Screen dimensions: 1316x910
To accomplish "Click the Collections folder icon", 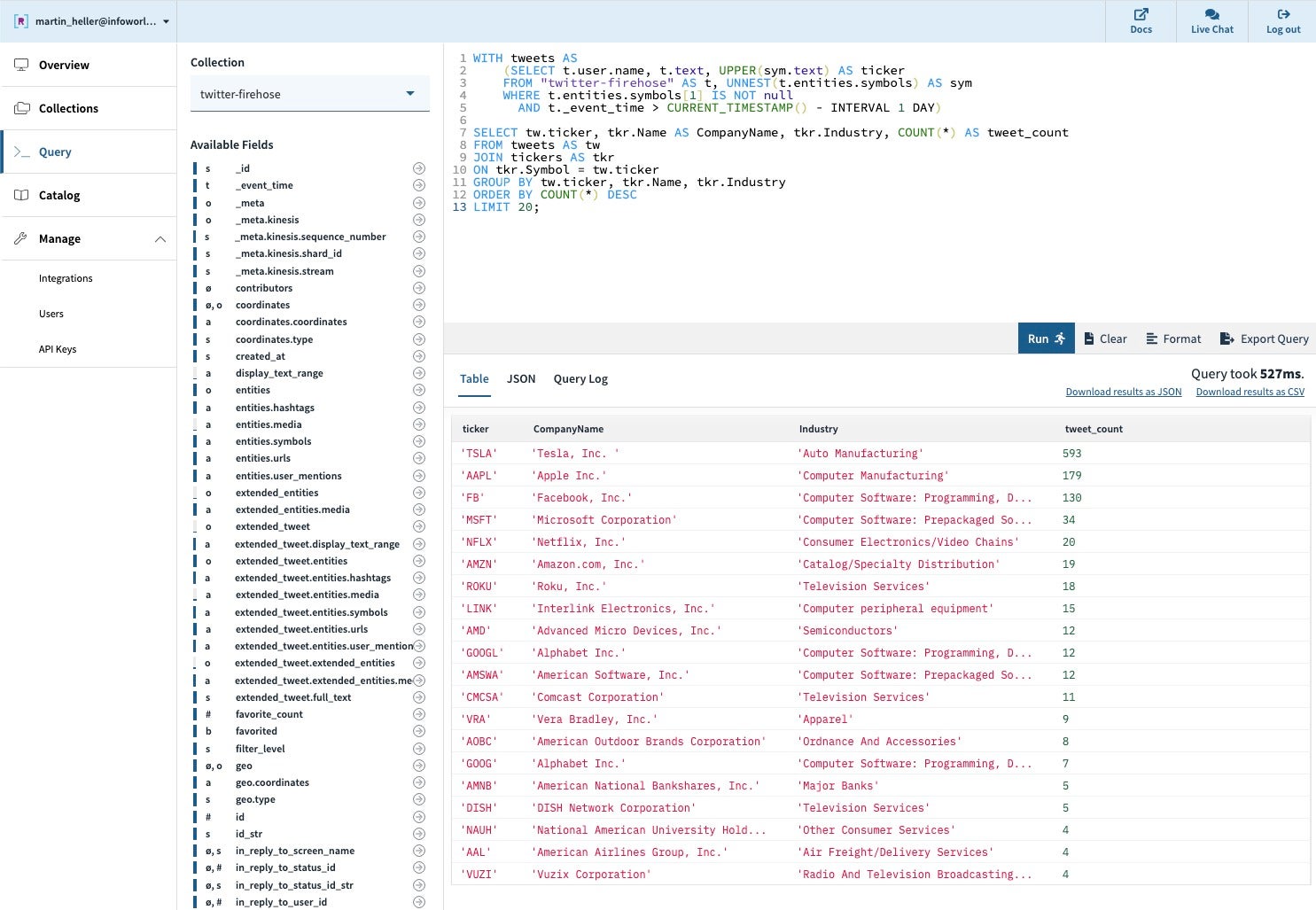I will point(21,108).
